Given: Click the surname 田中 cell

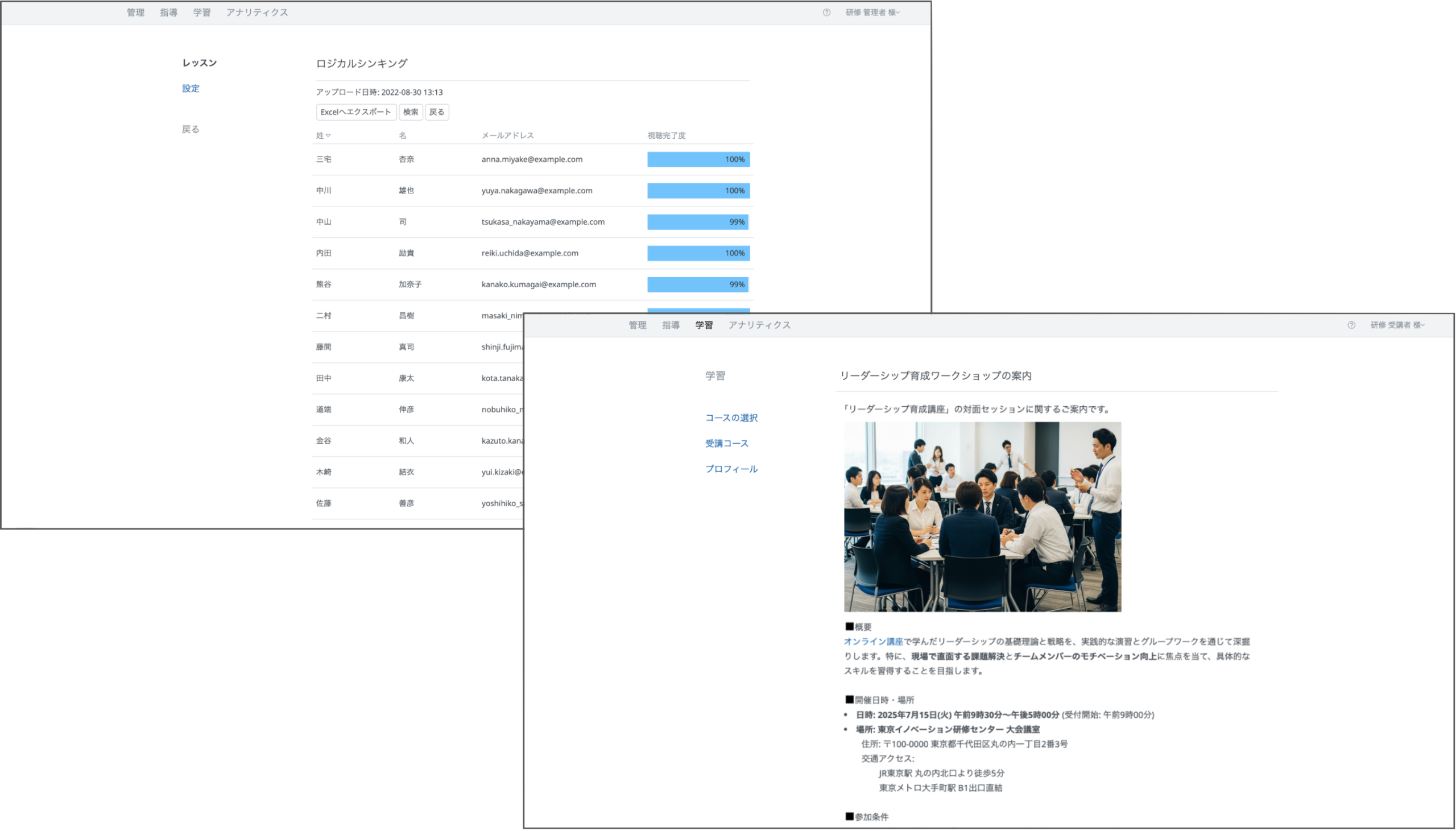Looking at the screenshot, I should tap(324, 378).
